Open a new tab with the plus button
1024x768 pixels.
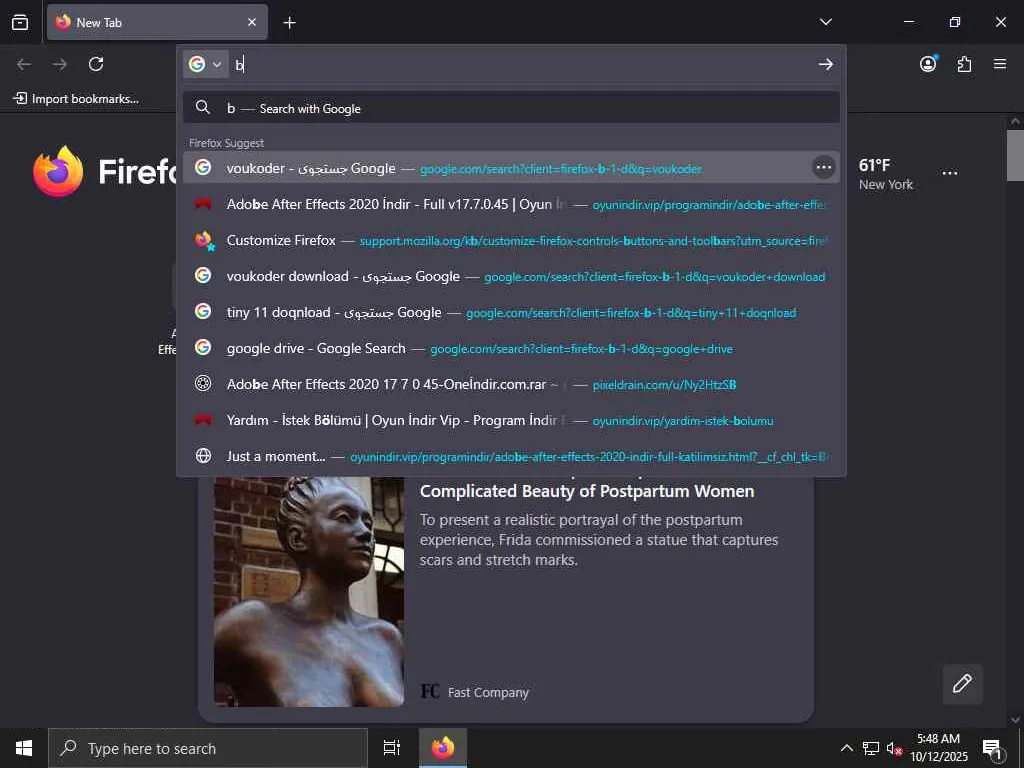pyautogui.click(x=289, y=23)
